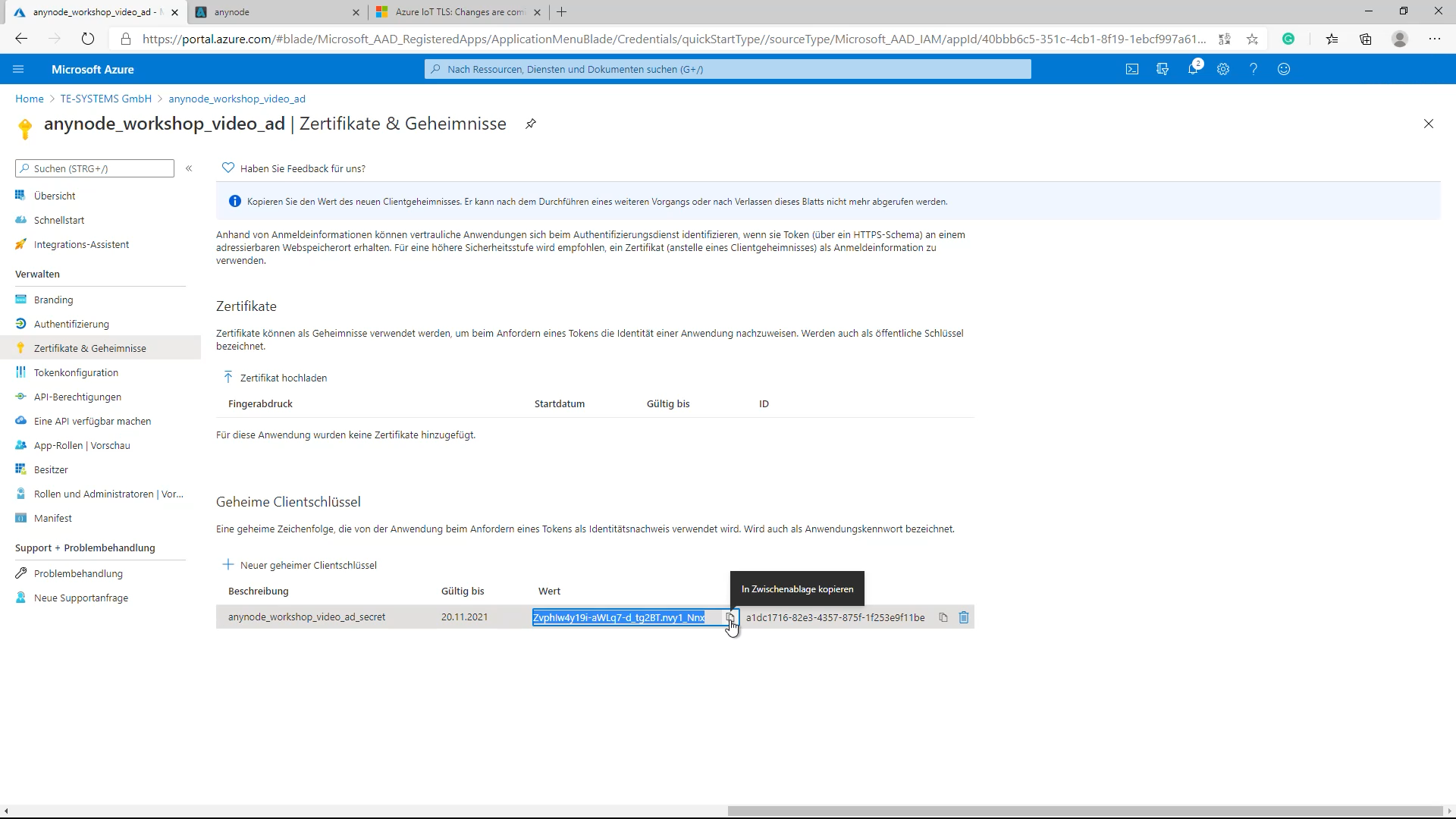Focus the Azure resource search box
1456x819 pixels.
coord(728,69)
